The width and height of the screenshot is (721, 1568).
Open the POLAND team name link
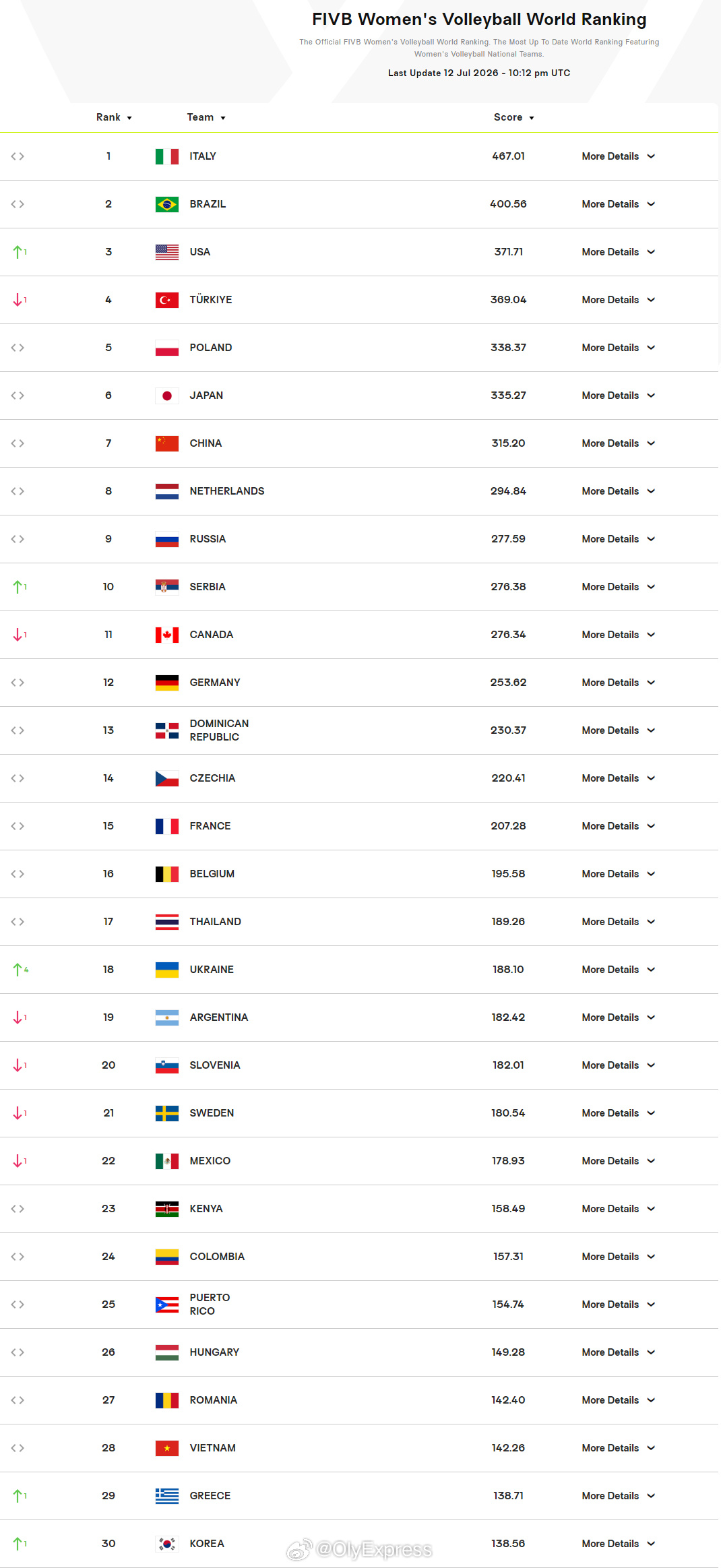(x=211, y=348)
